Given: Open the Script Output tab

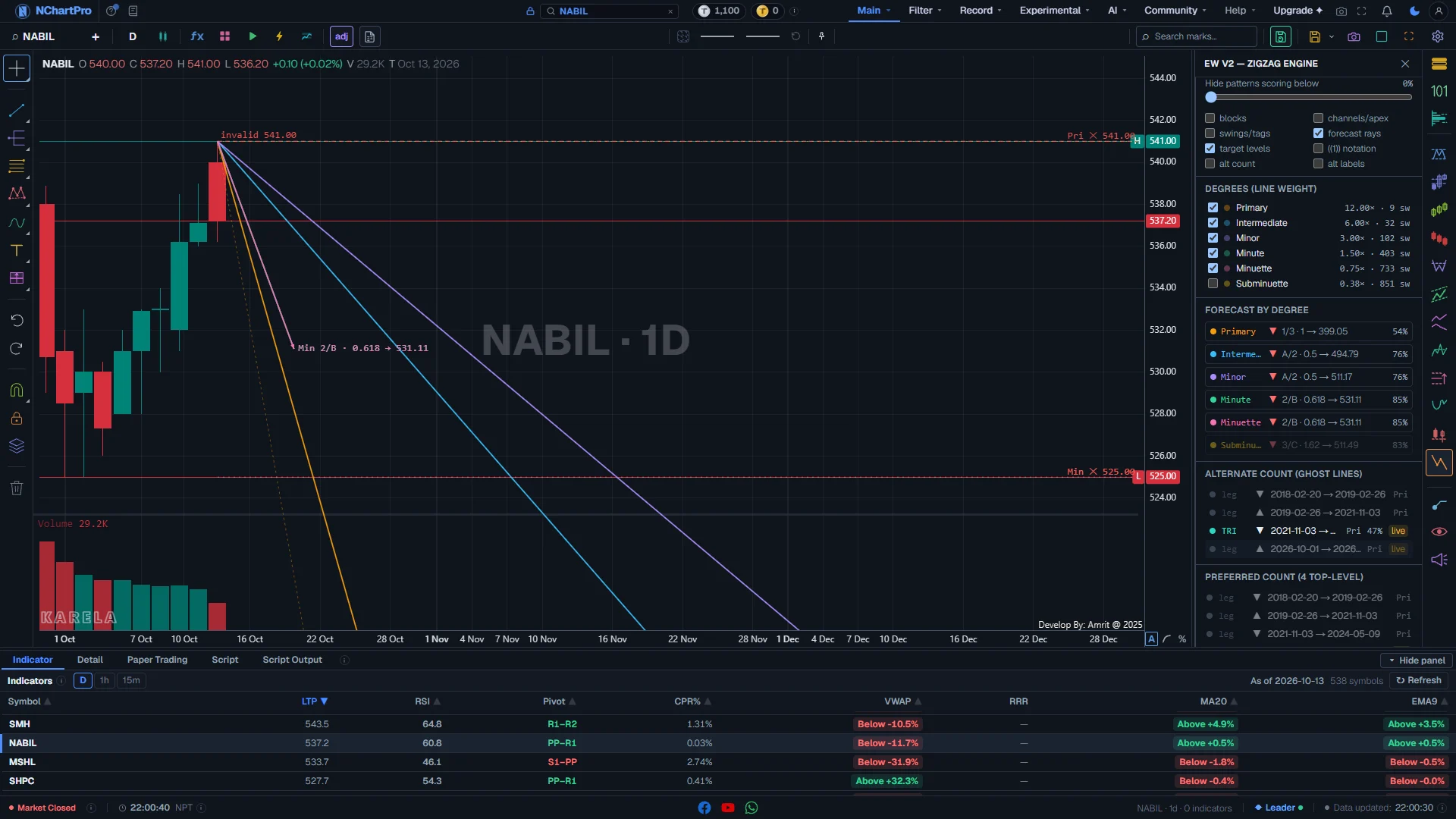Looking at the screenshot, I should pos(292,660).
